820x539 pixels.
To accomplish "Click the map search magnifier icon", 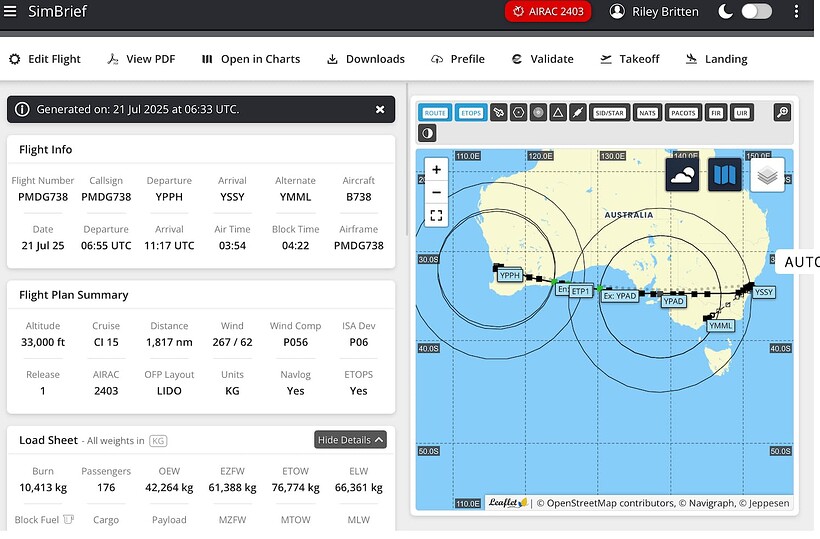I will tap(782, 112).
